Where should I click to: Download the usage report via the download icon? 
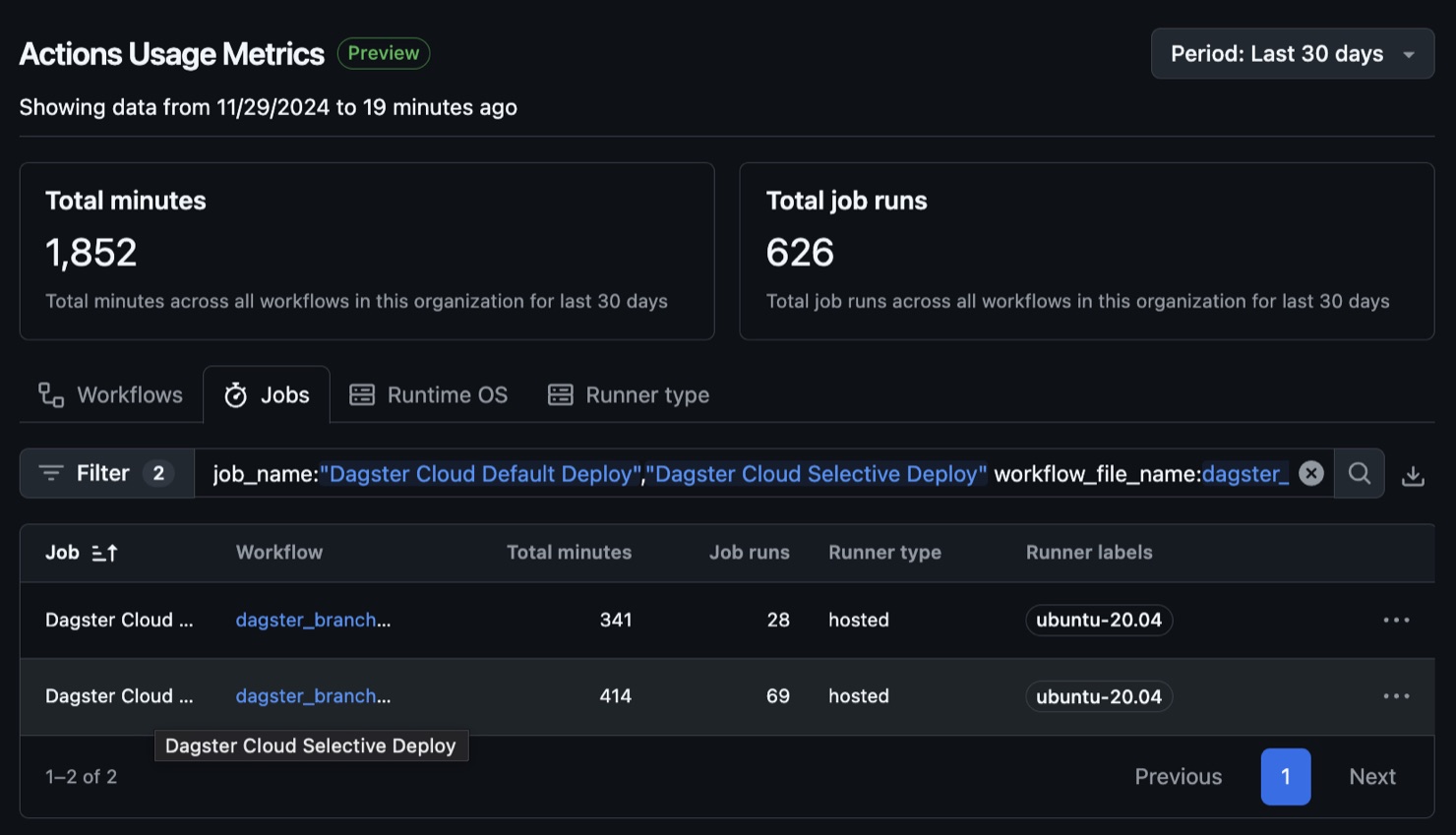coord(1413,475)
